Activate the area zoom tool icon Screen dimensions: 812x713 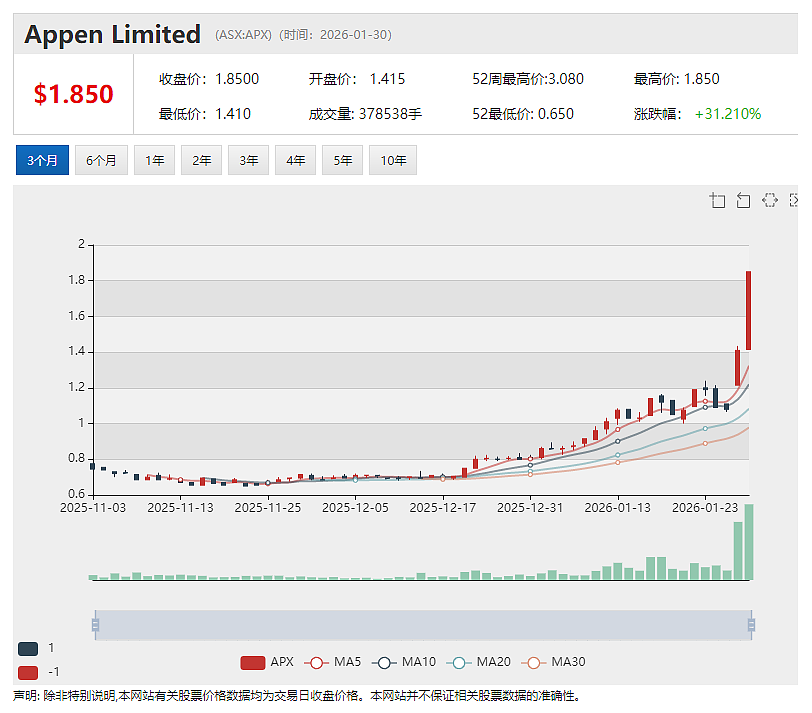pos(717,200)
